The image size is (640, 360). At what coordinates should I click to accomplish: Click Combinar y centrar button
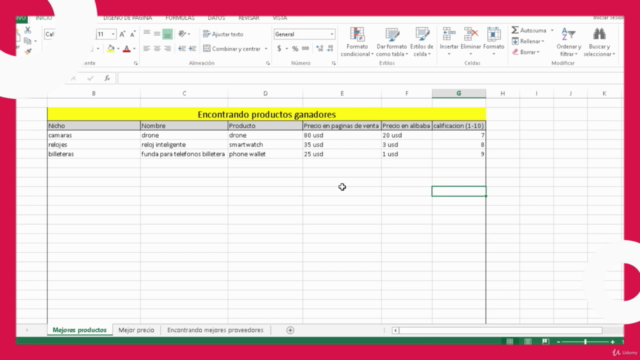point(232,49)
